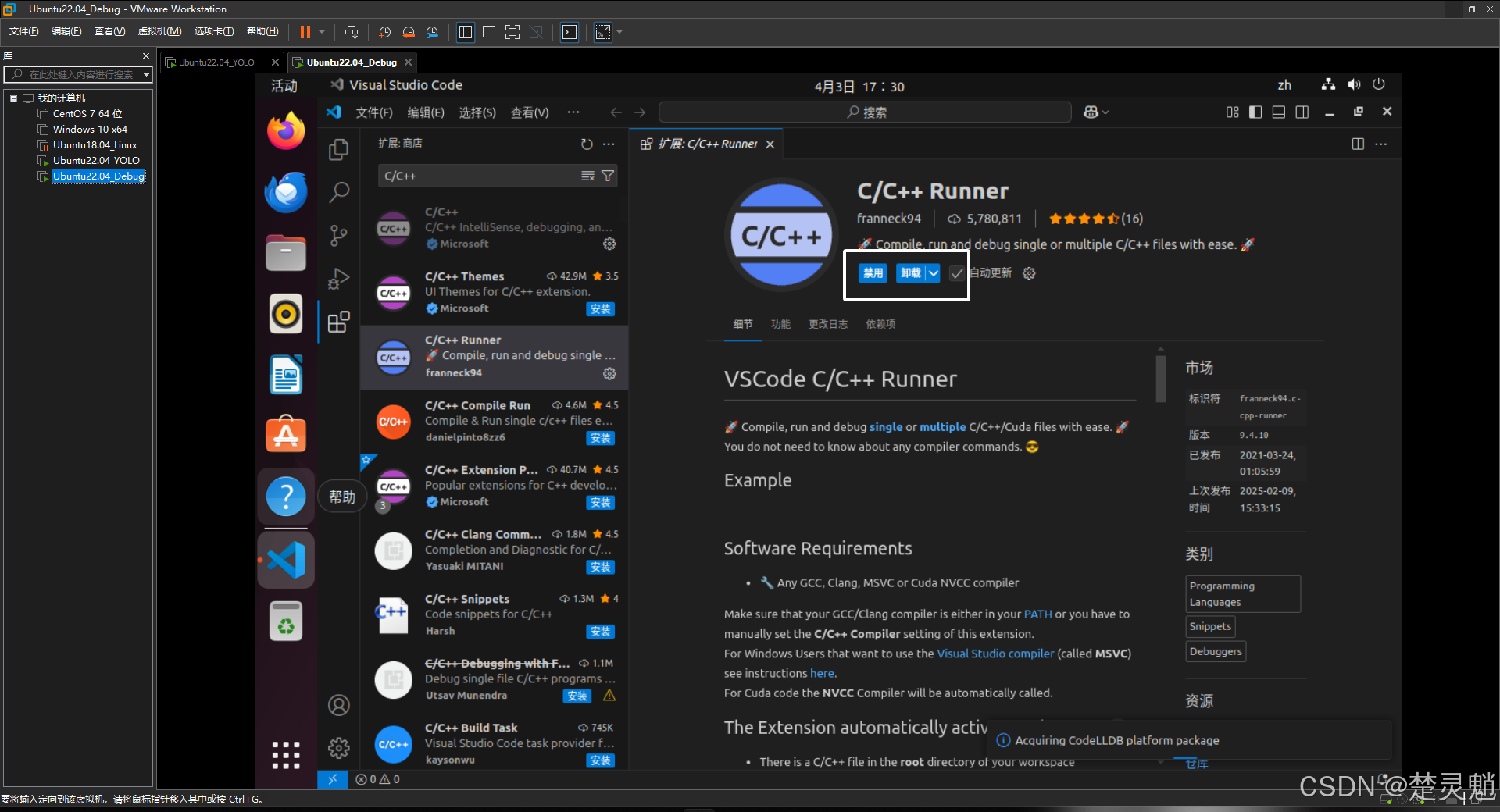Toggle VMware library sidebar view
Image resolution: width=1500 pixels, height=812 pixels.
click(x=466, y=32)
